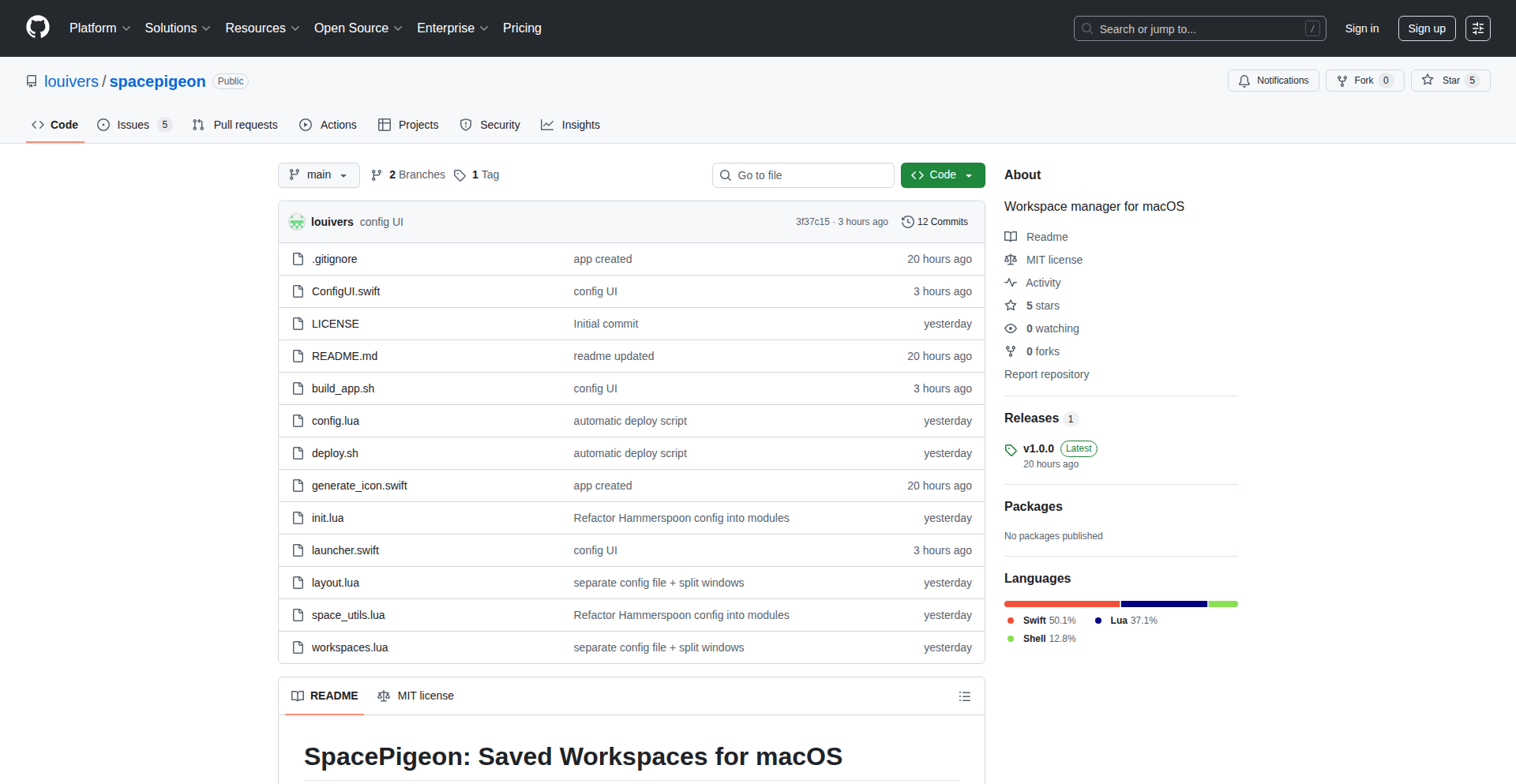Click the eye icon beside 0 watching
This screenshot has height=784, width=1516.
pyautogui.click(x=1011, y=328)
